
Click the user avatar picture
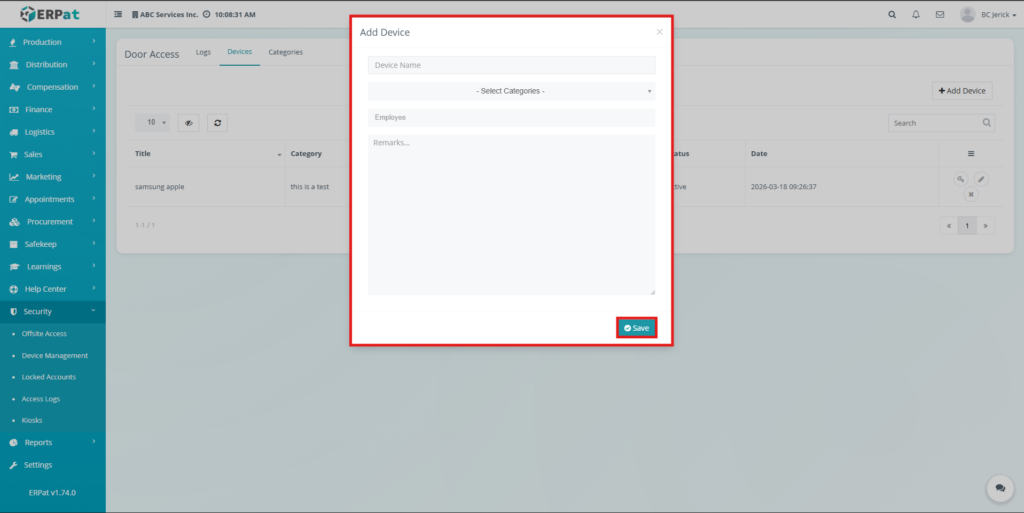(968, 14)
